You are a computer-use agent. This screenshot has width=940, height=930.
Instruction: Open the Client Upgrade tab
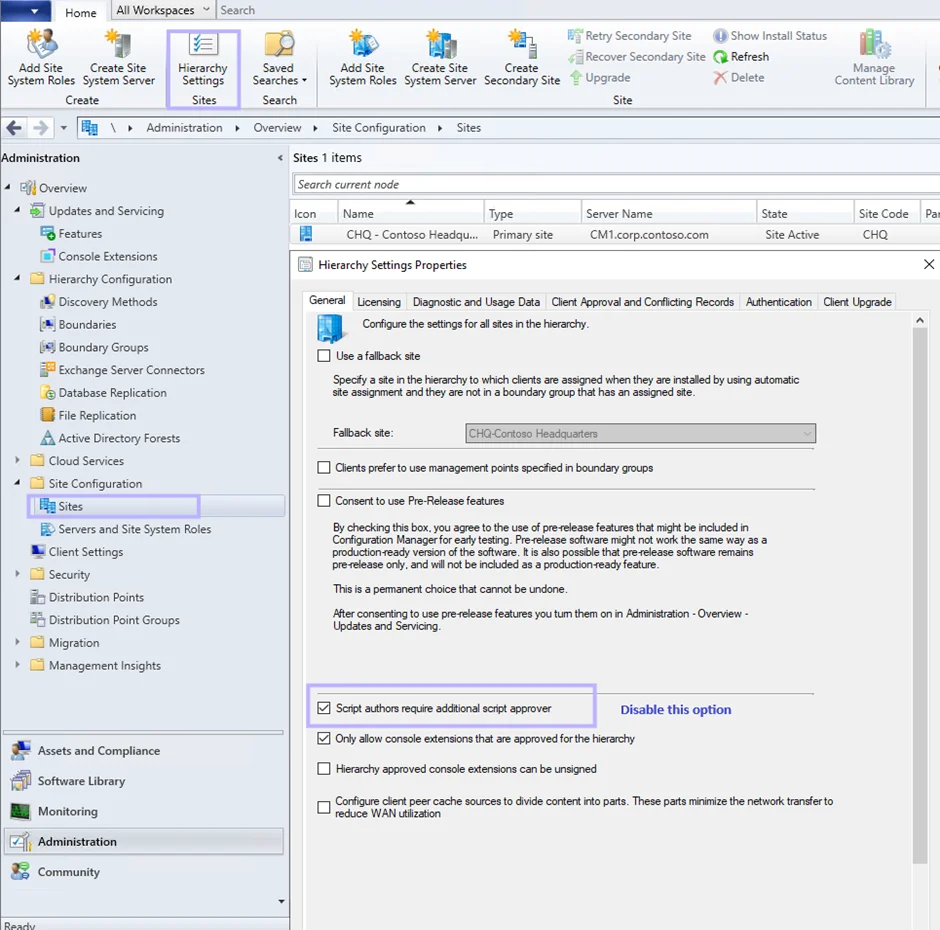tap(857, 302)
